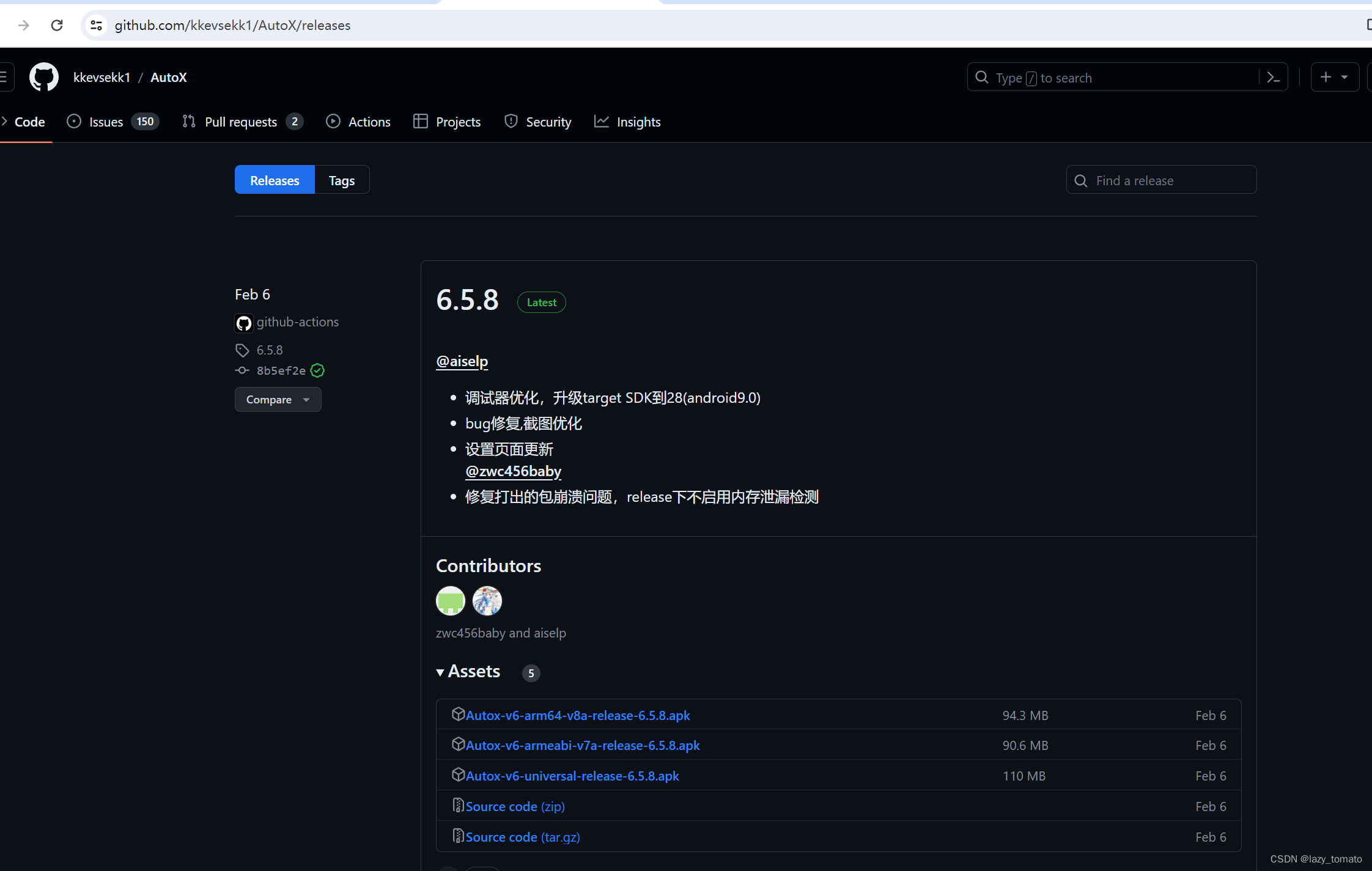
Task: Click the verified commit checkmark badge
Action: click(x=317, y=370)
